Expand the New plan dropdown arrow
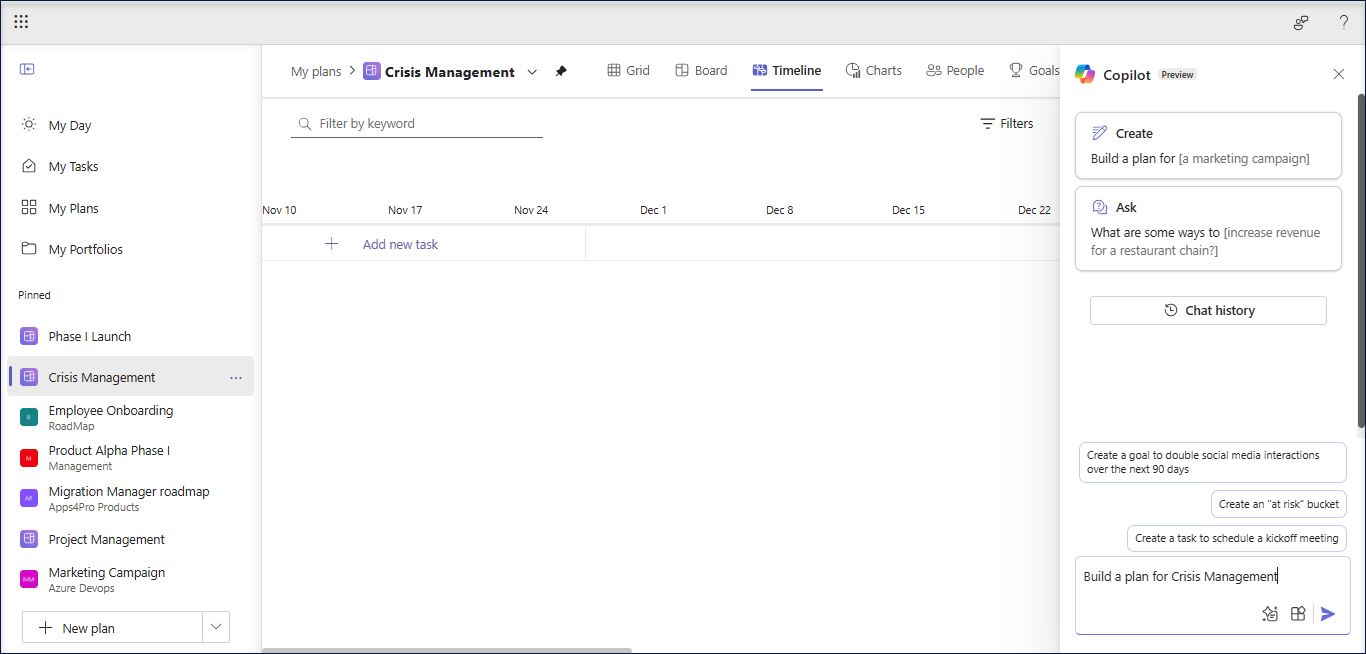The height and width of the screenshot is (654, 1366). (x=216, y=626)
